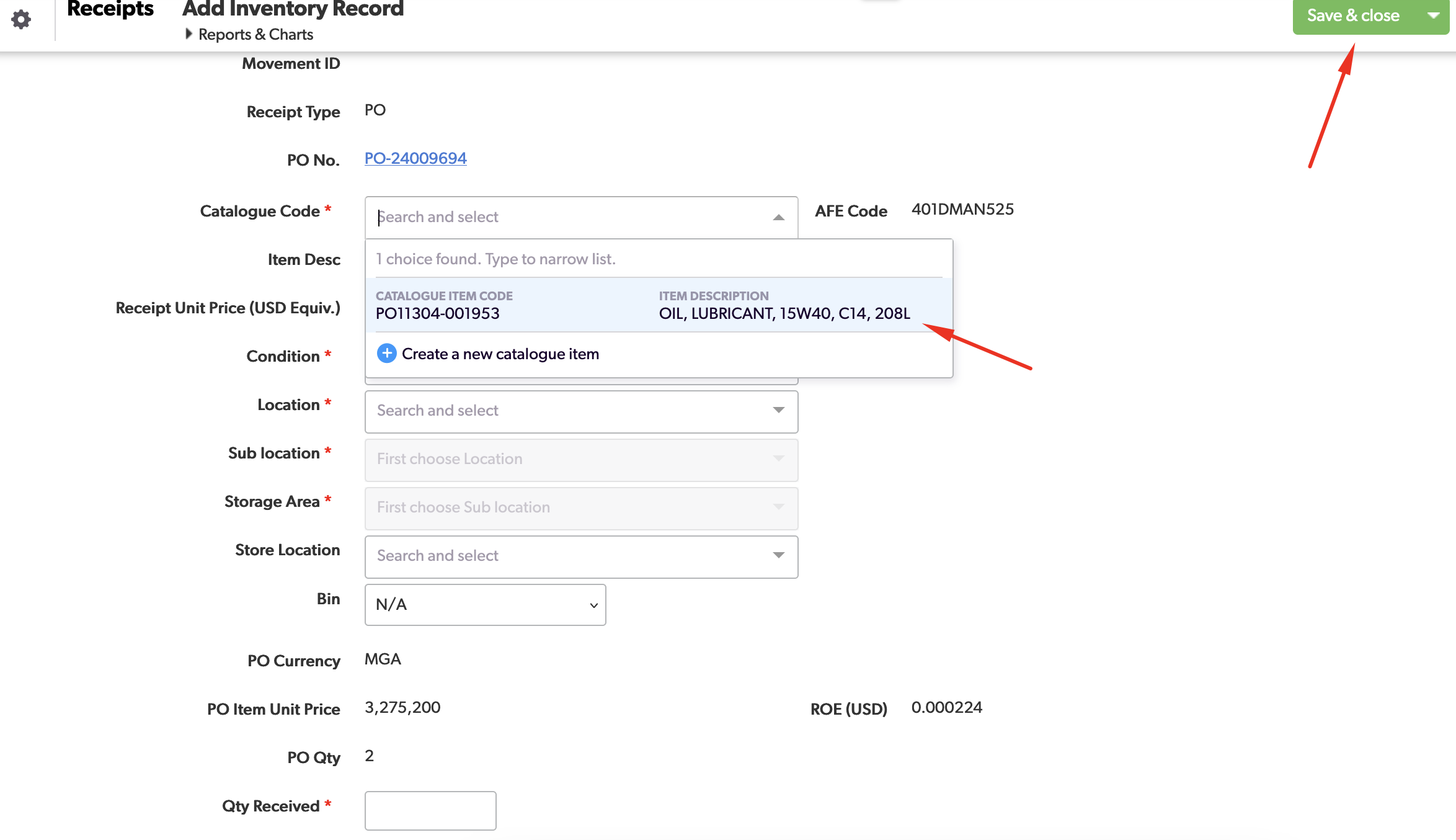This screenshot has width=1456, height=840.
Task: Click Create a new catalogue item
Action: (x=500, y=353)
